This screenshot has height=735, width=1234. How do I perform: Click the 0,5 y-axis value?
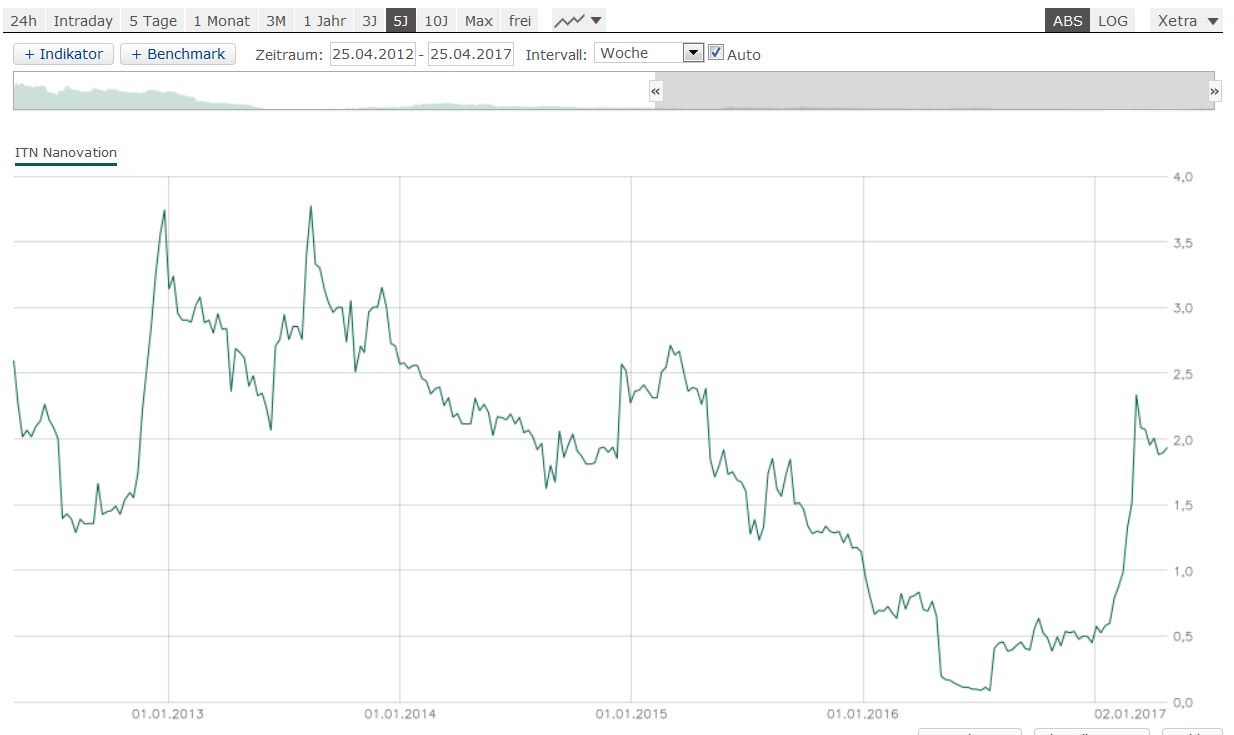point(1183,637)
